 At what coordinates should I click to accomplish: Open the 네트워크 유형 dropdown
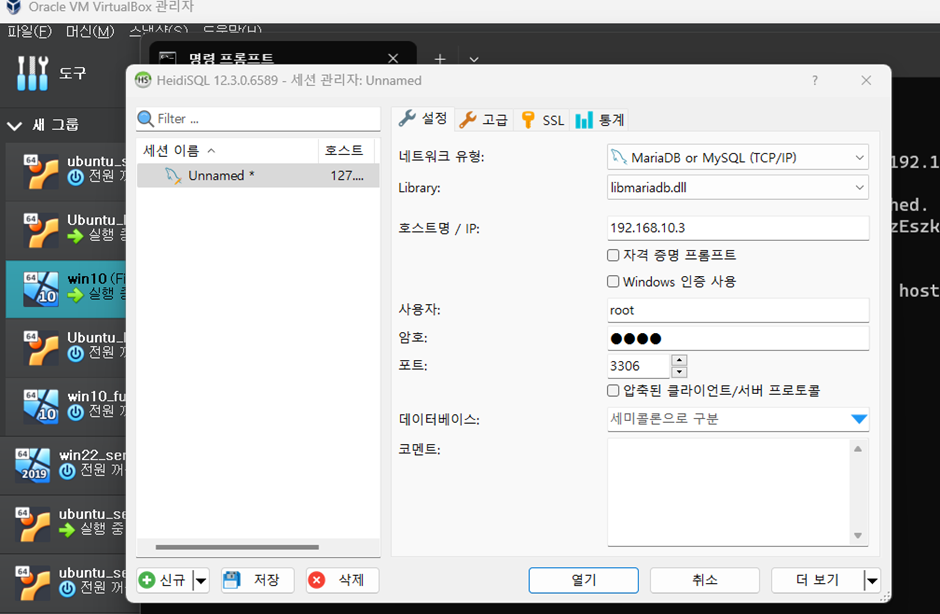pos(737,158)
